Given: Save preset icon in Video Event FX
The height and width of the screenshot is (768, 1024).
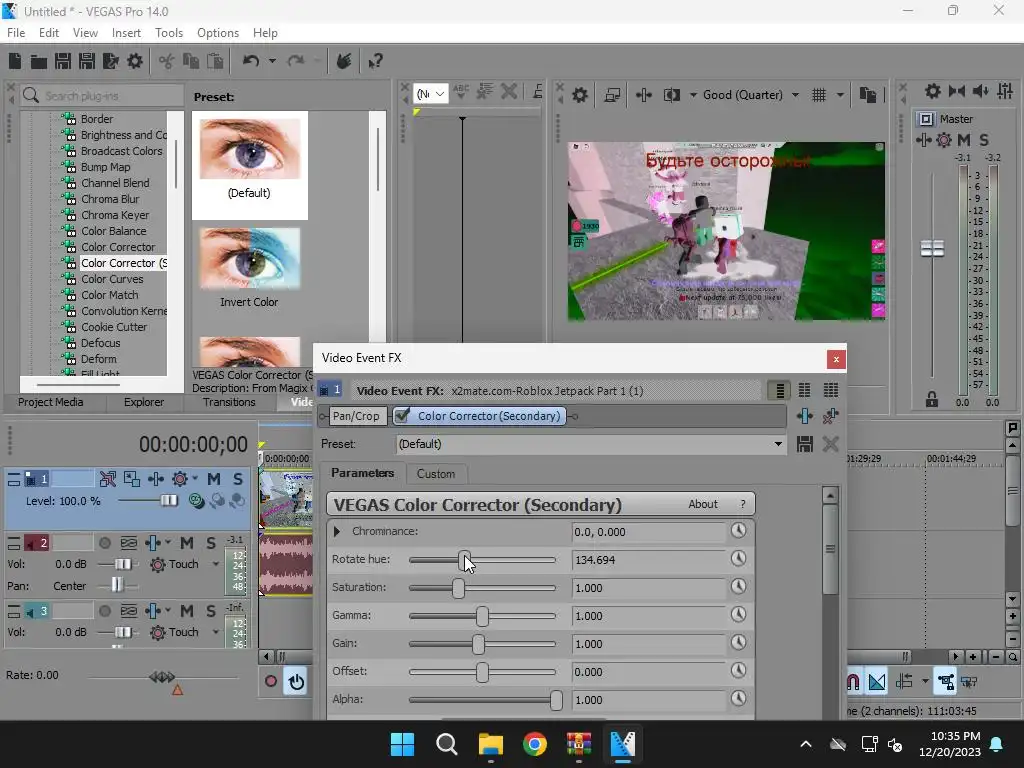Looking at the screenshot, I should point(805,444).
